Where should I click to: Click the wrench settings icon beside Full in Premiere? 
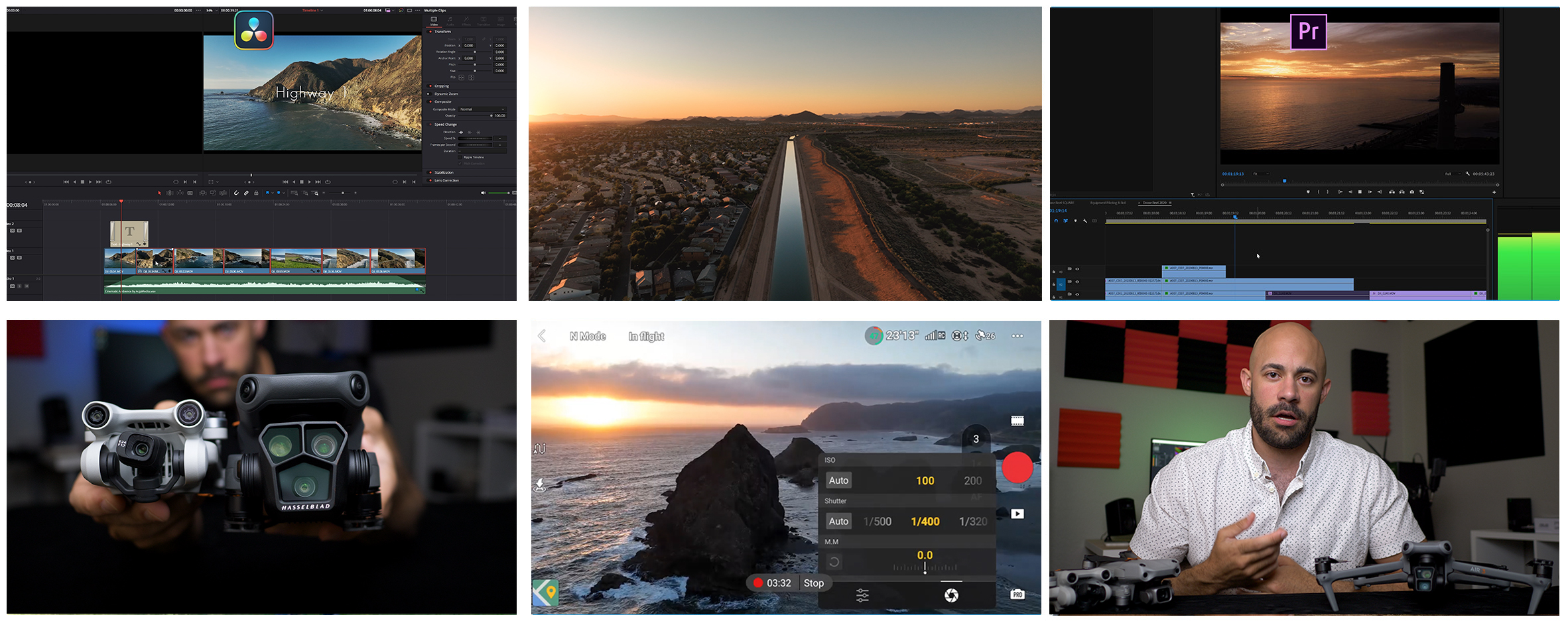point(1468,174)
